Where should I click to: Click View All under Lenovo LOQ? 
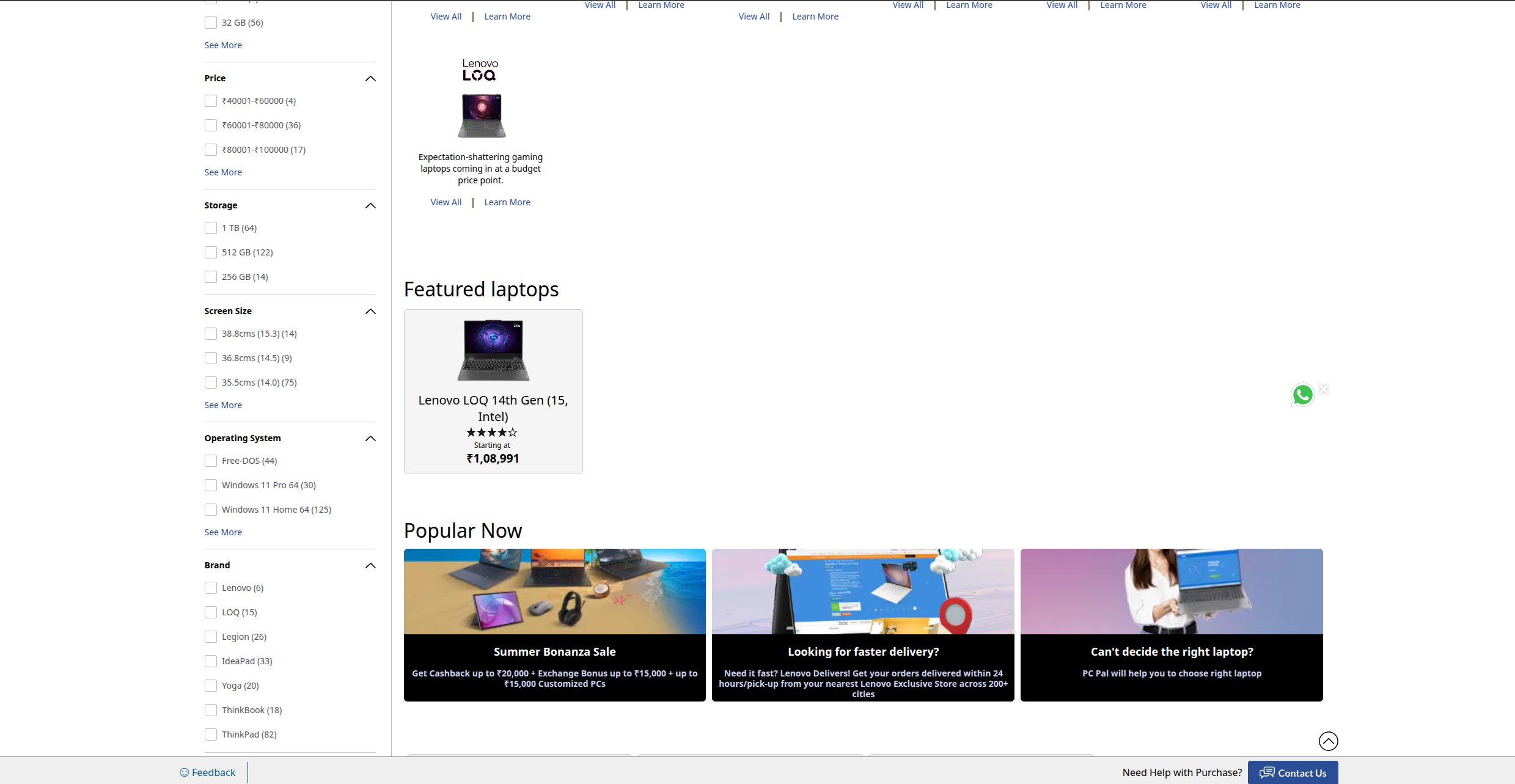pos(446,202)
